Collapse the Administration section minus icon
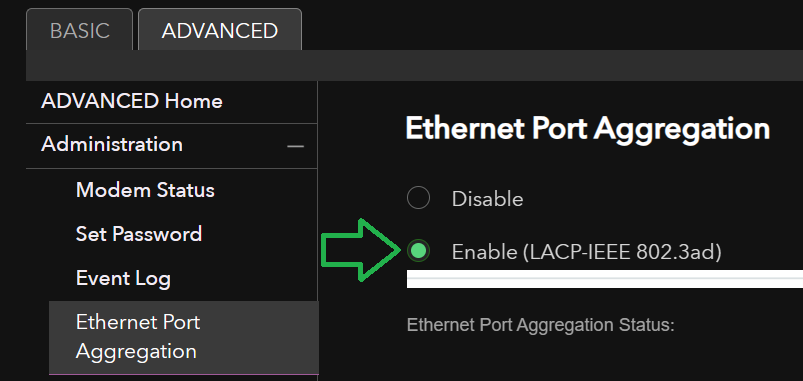This screenshot has height=381, width=803. pos(295,146)
